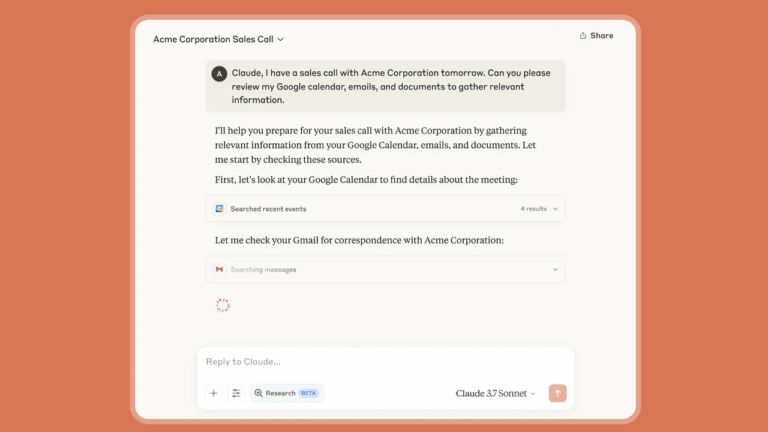Focus the Reply to Claude input field

385,361
